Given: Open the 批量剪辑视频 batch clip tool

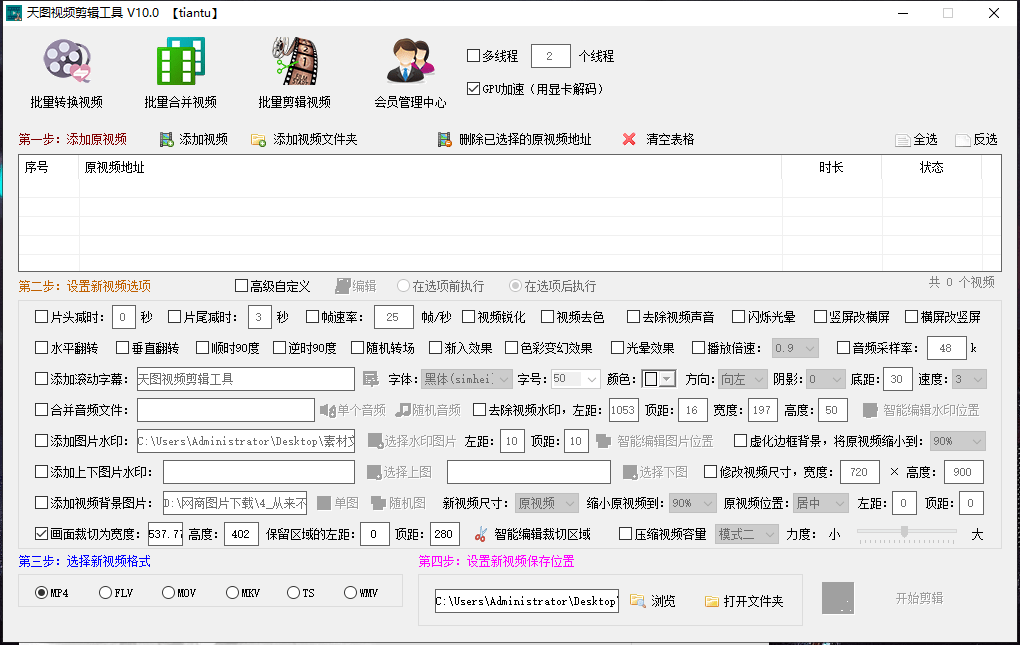Looking at the screenshot, I should pos(293,72).
